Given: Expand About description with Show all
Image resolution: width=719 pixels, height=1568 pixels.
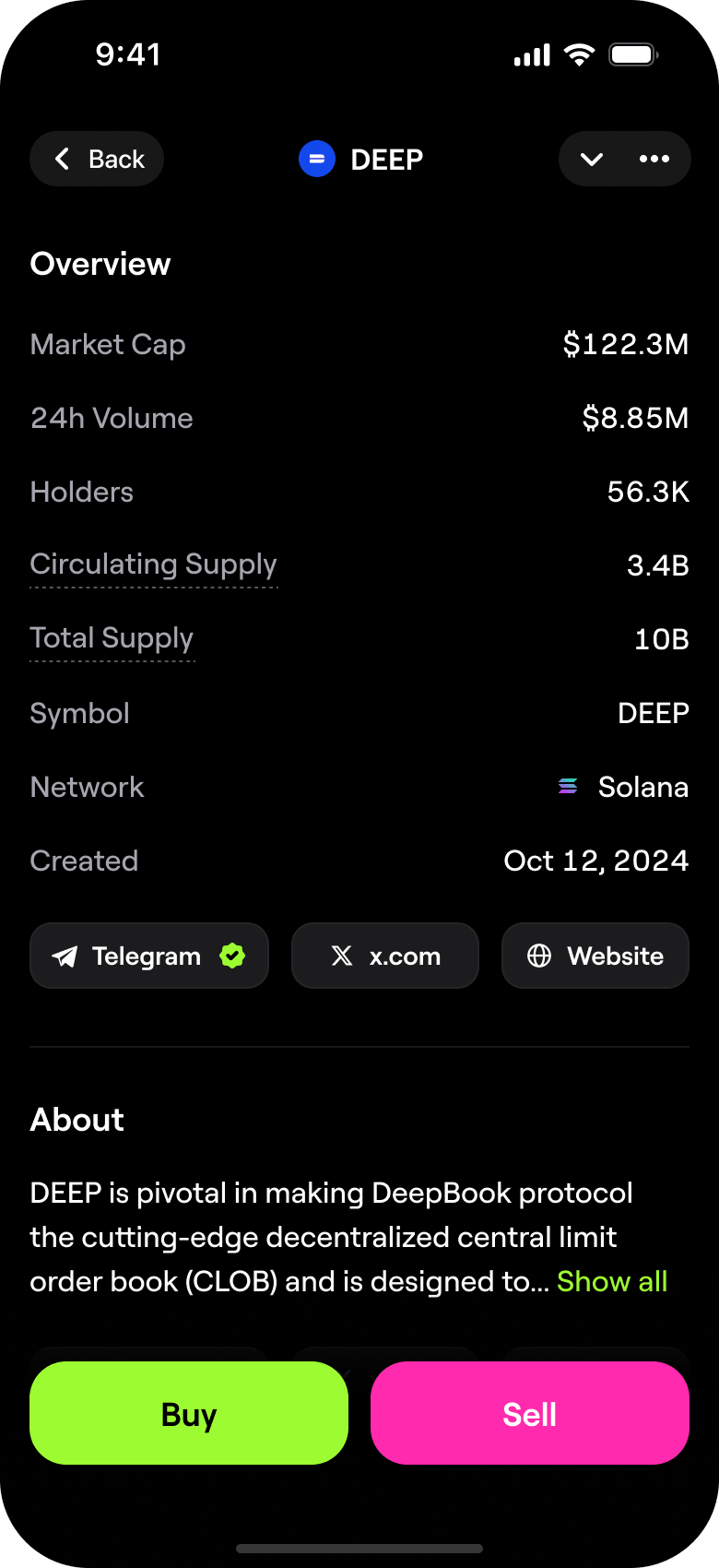Looking at the screenshot, I should [x=612, y=1281].
